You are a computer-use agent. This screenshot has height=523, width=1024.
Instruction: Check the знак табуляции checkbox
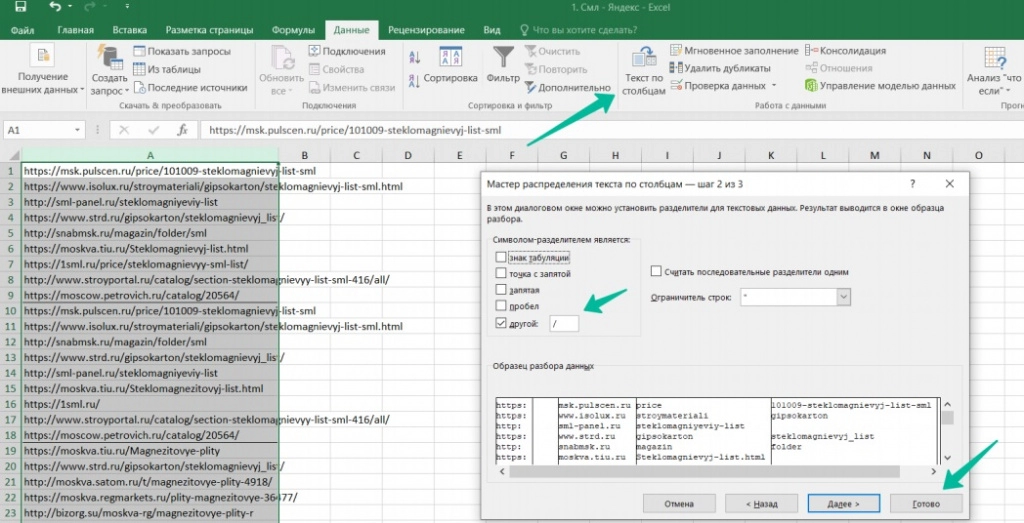click(x=501, y=257)
